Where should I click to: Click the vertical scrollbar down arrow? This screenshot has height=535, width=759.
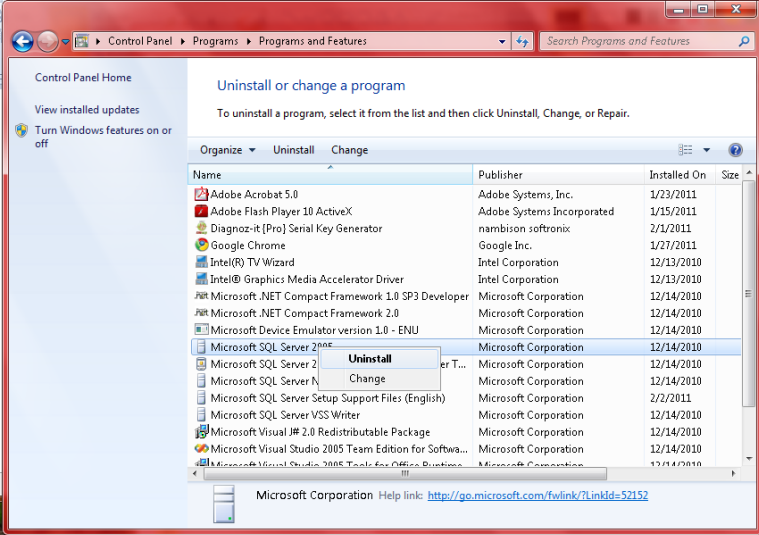[748, 459]
